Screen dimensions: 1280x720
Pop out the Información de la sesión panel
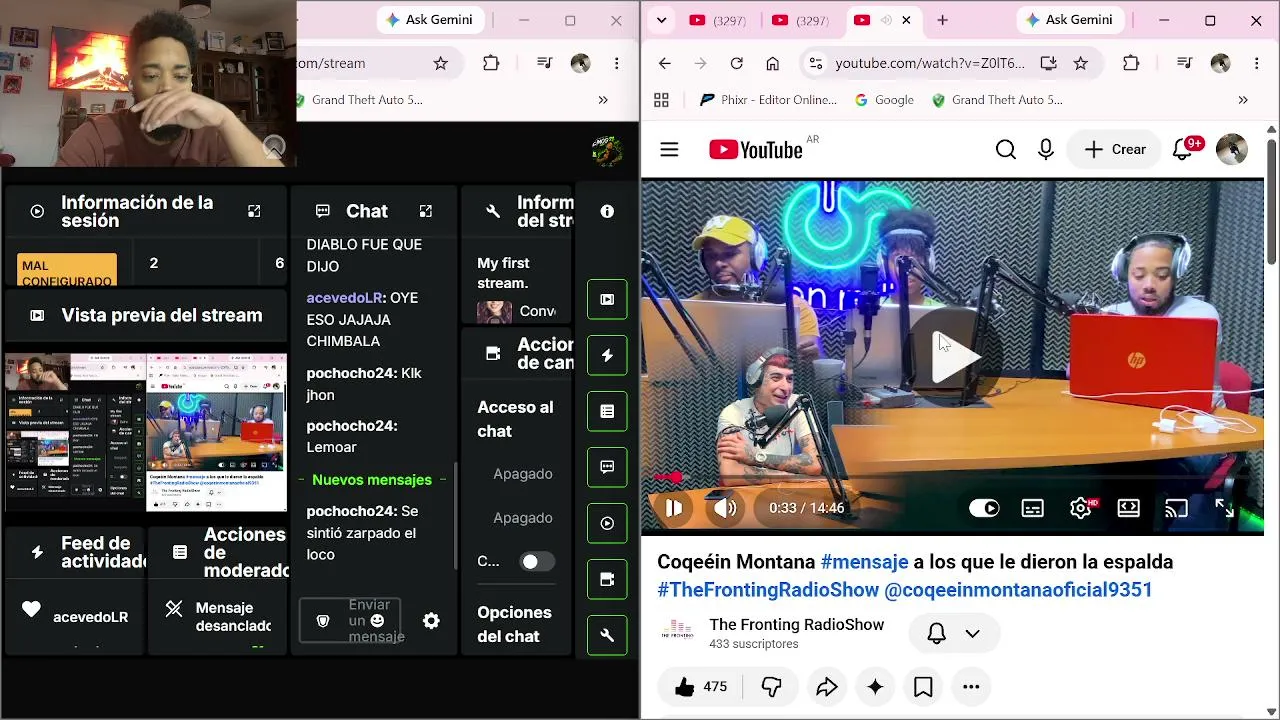click(254, 211)
